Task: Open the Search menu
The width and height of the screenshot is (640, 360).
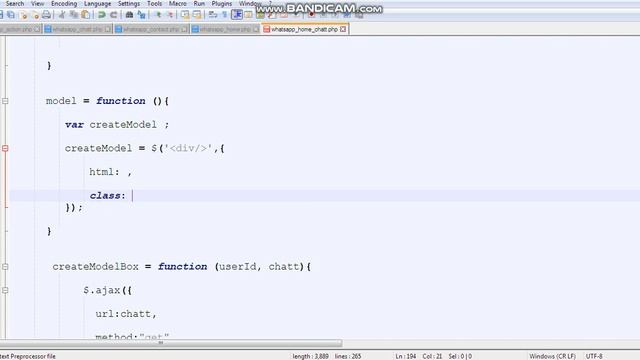Action: click(x=15, y=4)
